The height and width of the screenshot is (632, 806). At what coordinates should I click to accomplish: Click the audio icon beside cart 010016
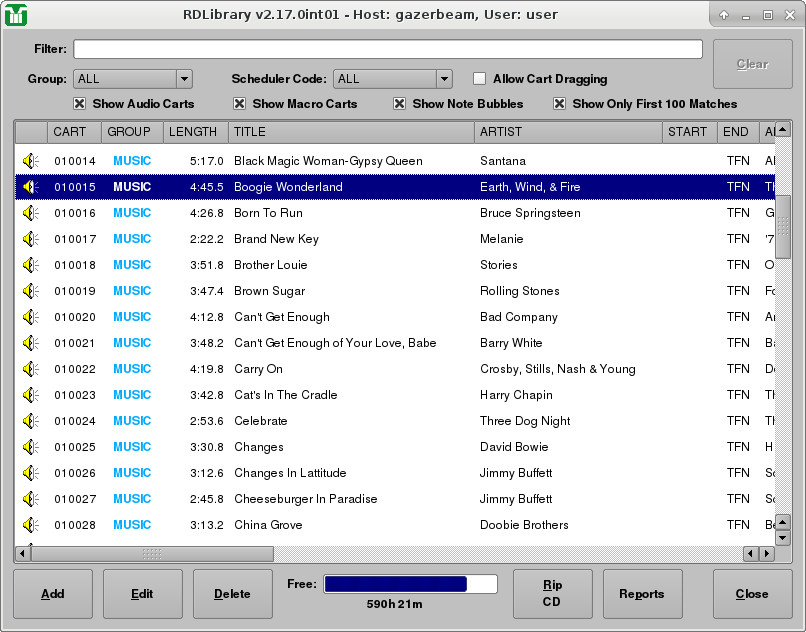point(30,213)
